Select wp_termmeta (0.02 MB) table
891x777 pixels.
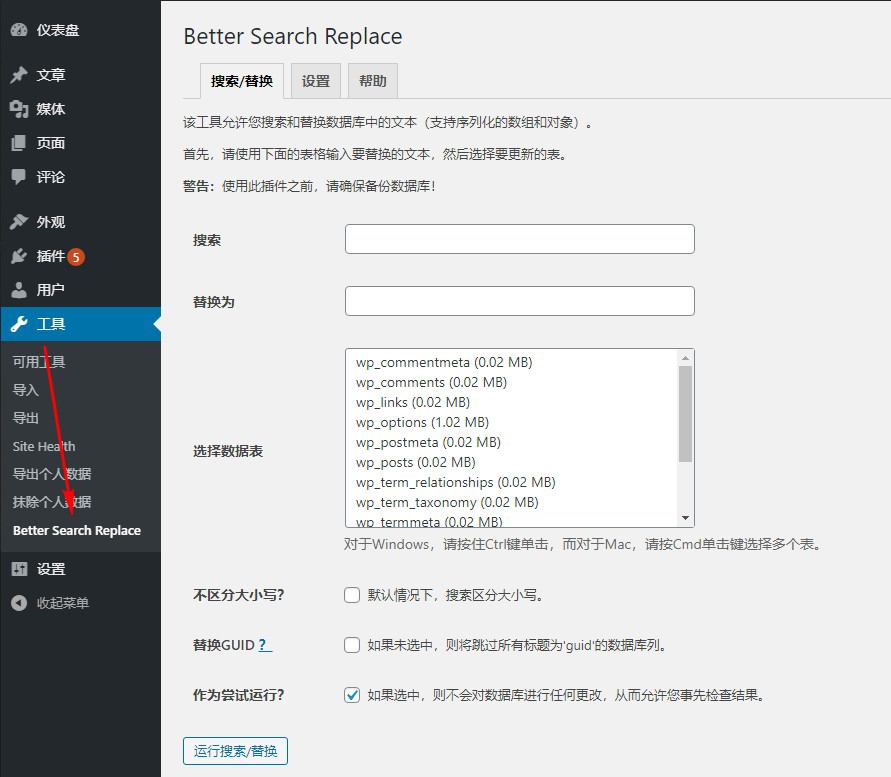(429, 521)
